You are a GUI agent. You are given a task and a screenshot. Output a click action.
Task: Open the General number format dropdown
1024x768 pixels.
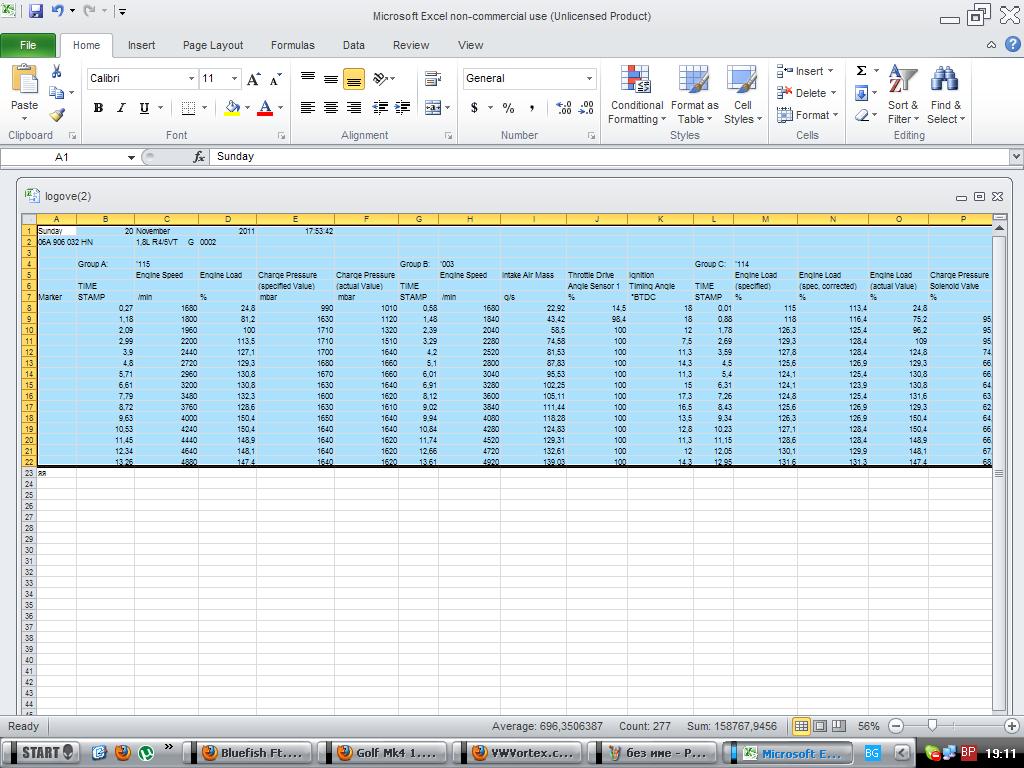pyautogui.click(x=589, y=79)
